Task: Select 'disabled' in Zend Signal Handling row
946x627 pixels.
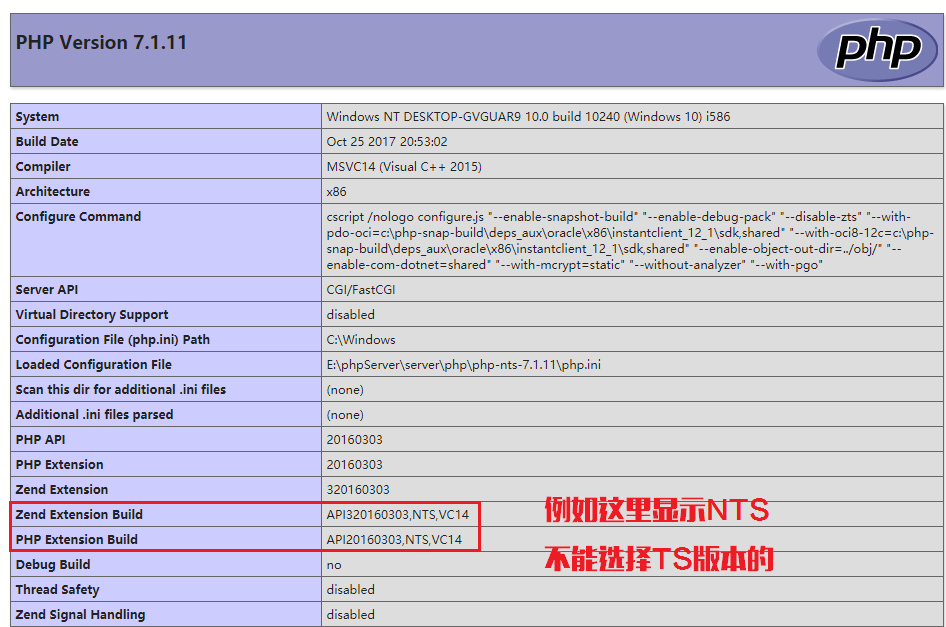Action: (x=351, y=614)
